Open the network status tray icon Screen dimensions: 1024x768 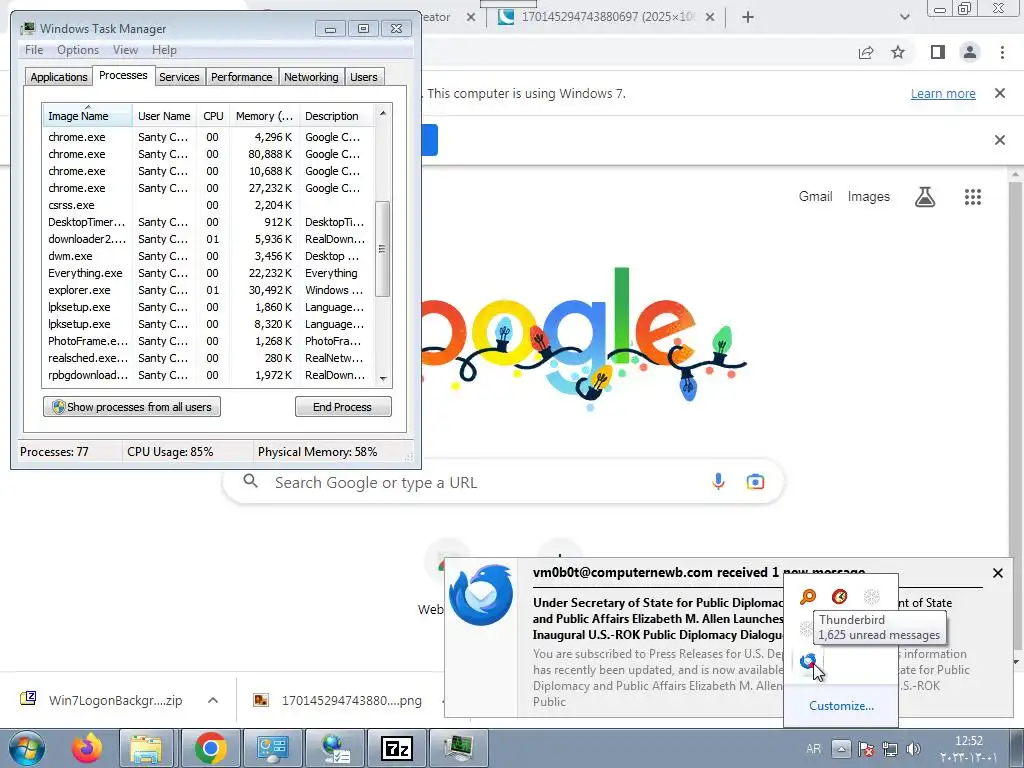[x=889, y=748]
